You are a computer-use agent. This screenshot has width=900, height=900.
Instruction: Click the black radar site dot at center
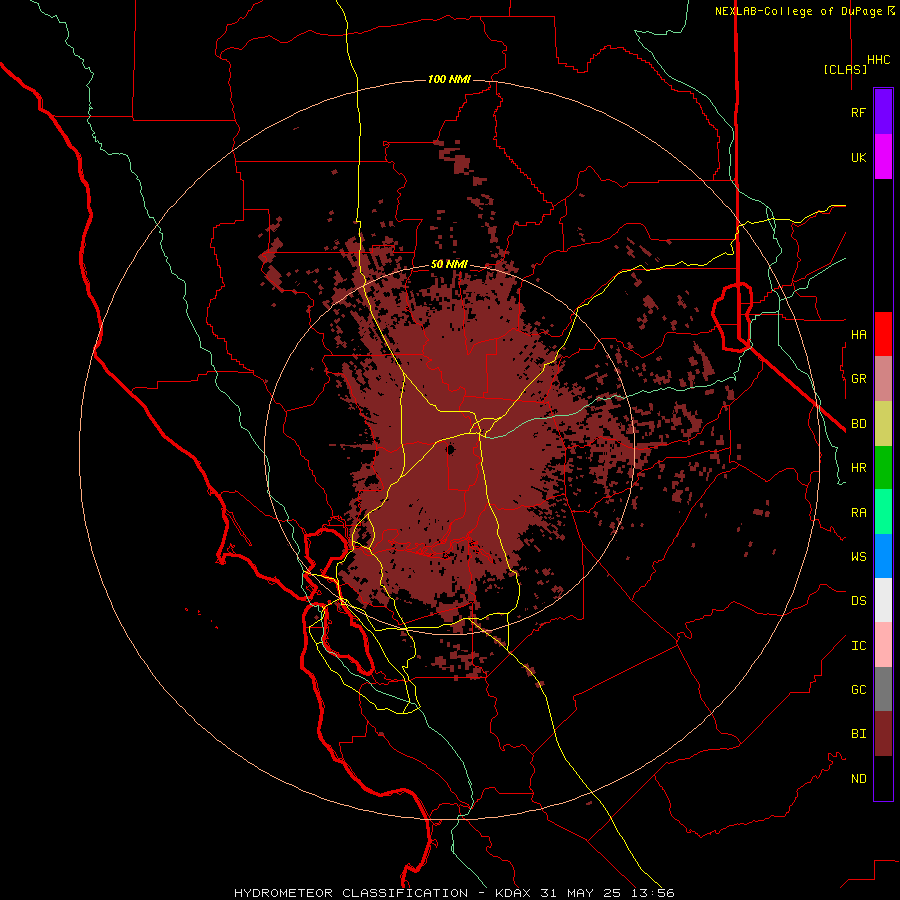click(451, 449)
